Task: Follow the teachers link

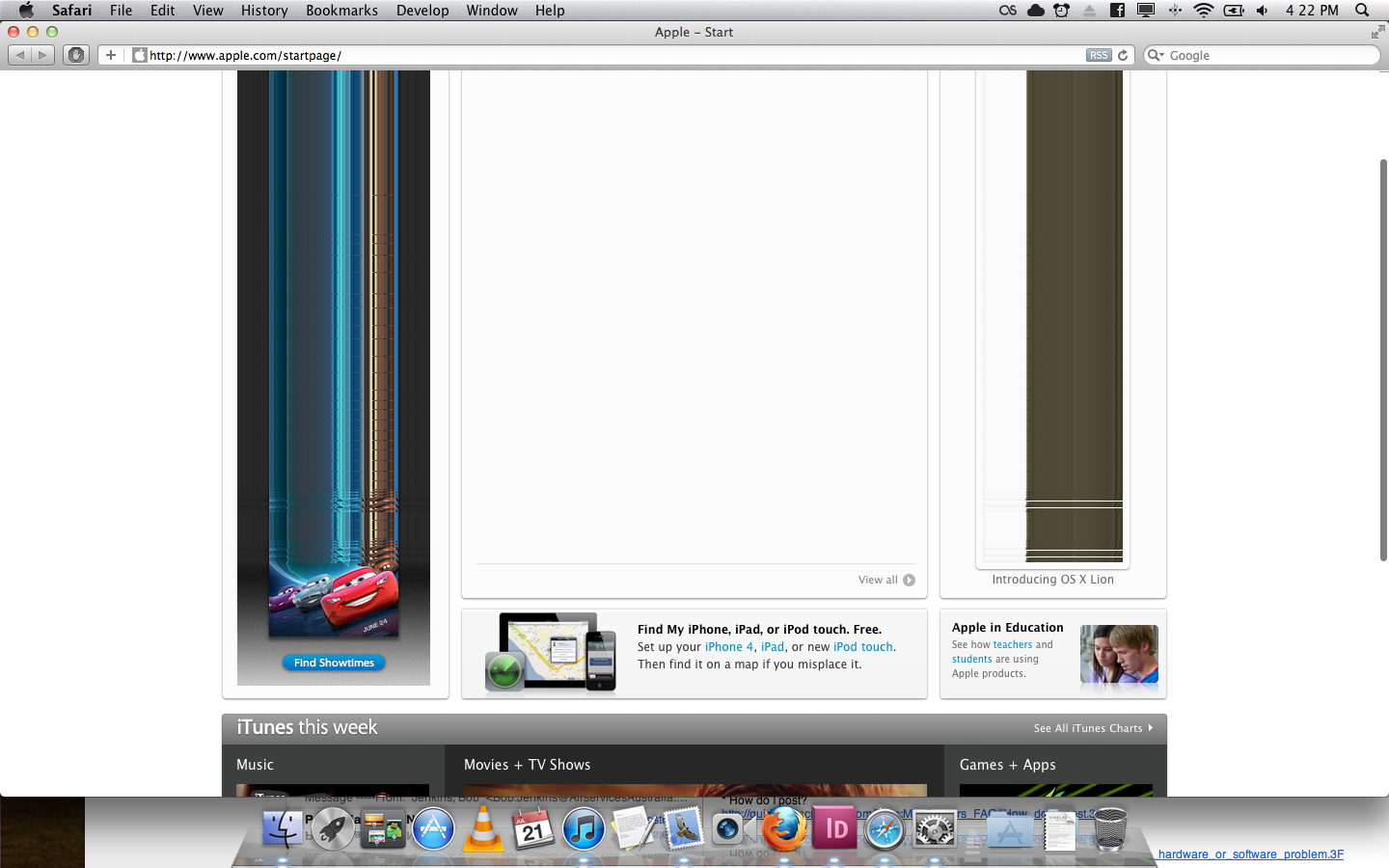Action: point(1013,644)
